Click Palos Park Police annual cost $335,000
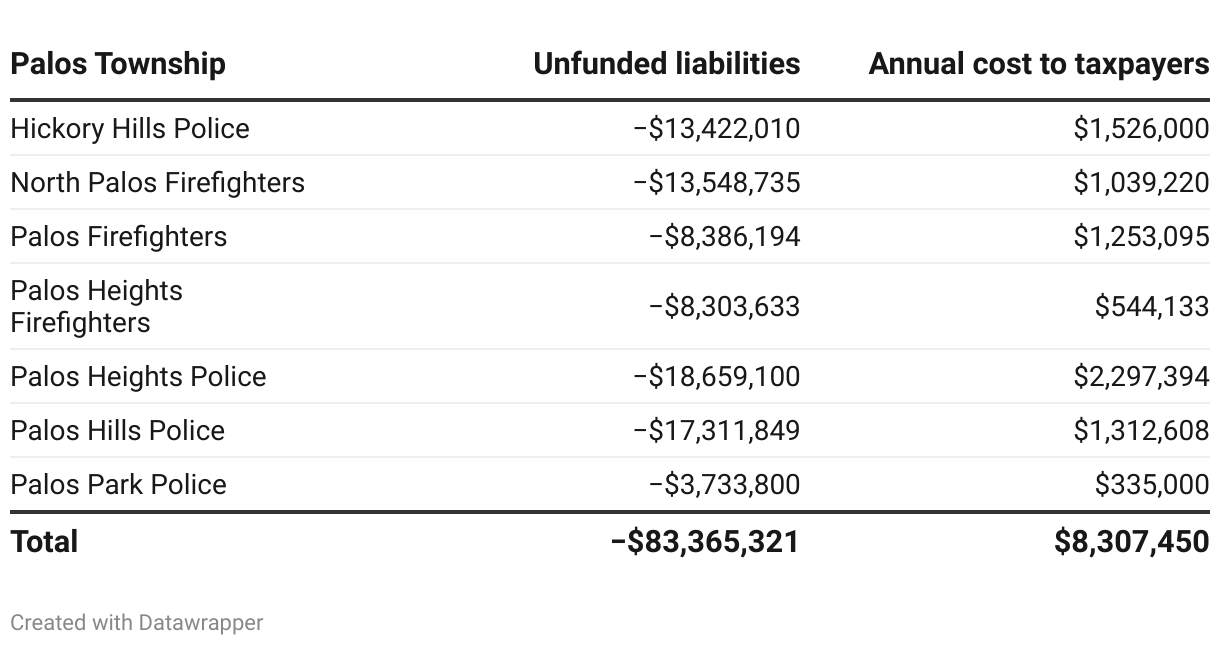This screenshot has height=646, width=1220. click(x=1151, y=484)
